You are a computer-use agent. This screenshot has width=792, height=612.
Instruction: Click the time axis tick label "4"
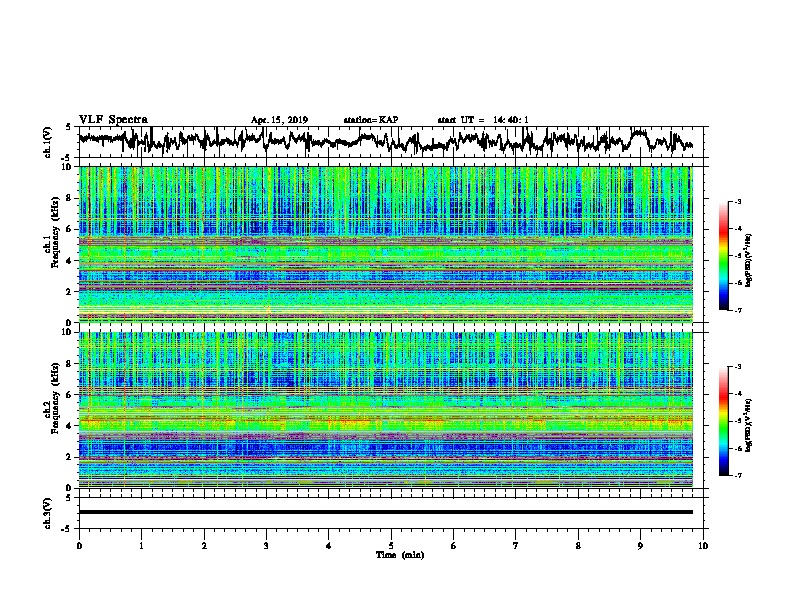point(329,546)
